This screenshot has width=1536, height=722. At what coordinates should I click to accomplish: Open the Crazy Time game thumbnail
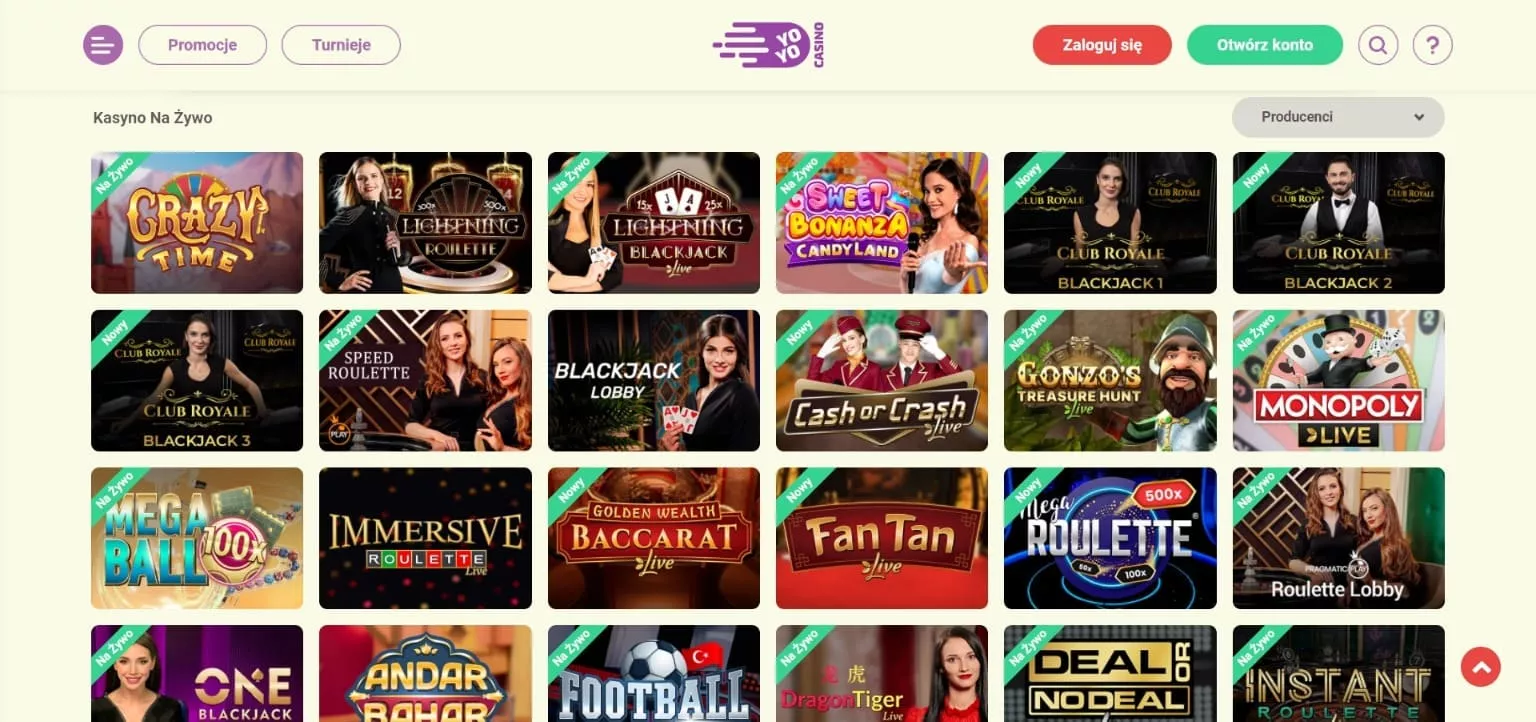coord(197,223)
